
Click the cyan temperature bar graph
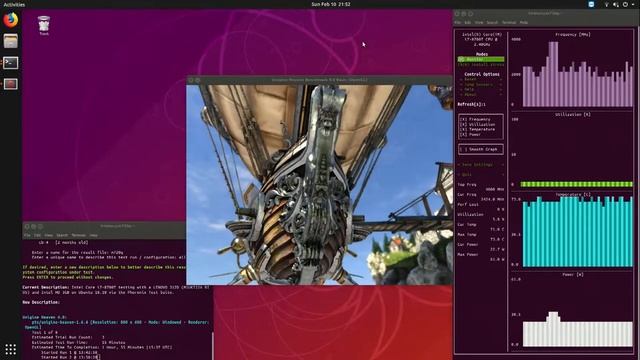click(x=578, y=232)
